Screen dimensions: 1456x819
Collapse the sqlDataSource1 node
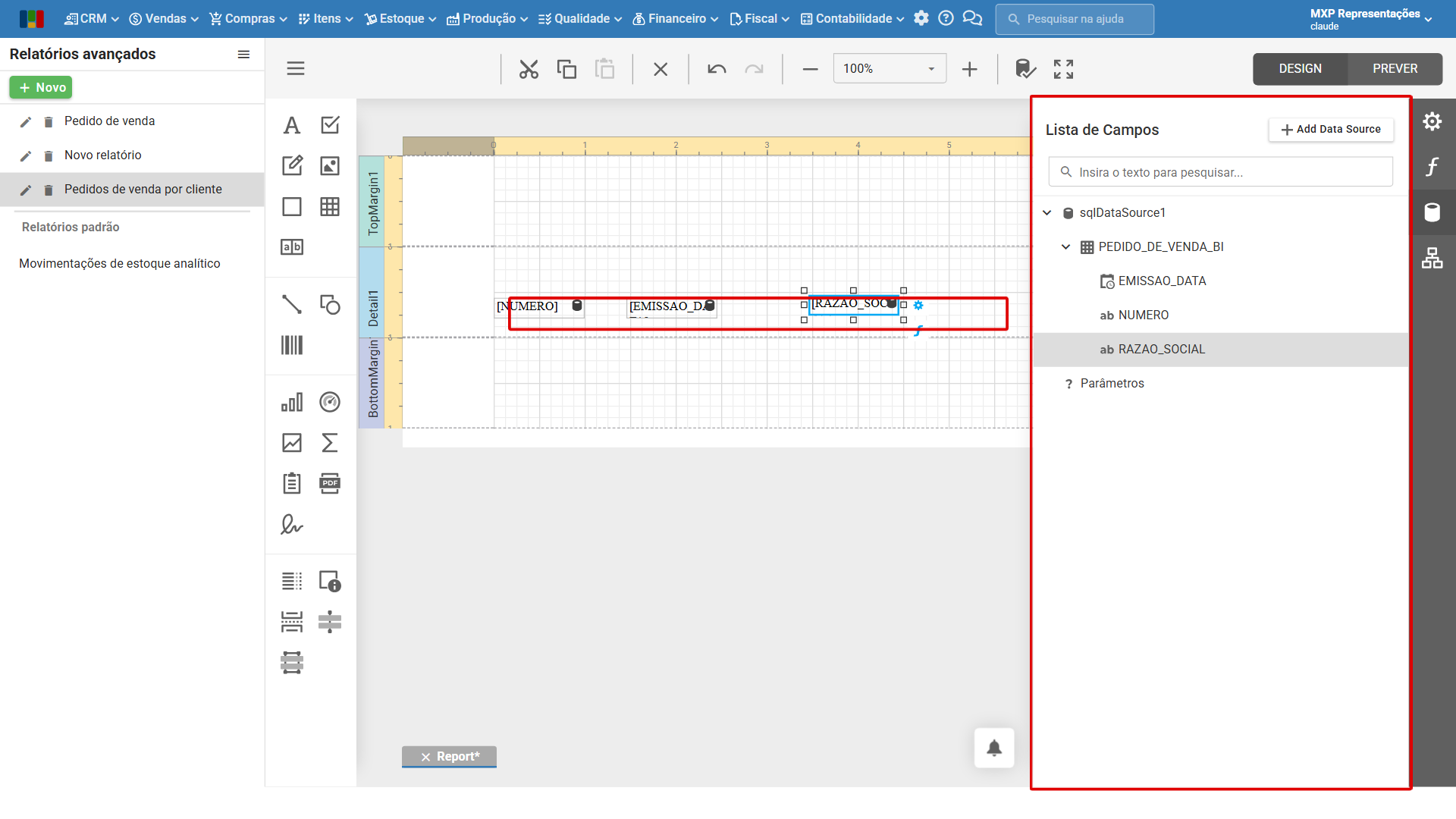(1047, 212)
